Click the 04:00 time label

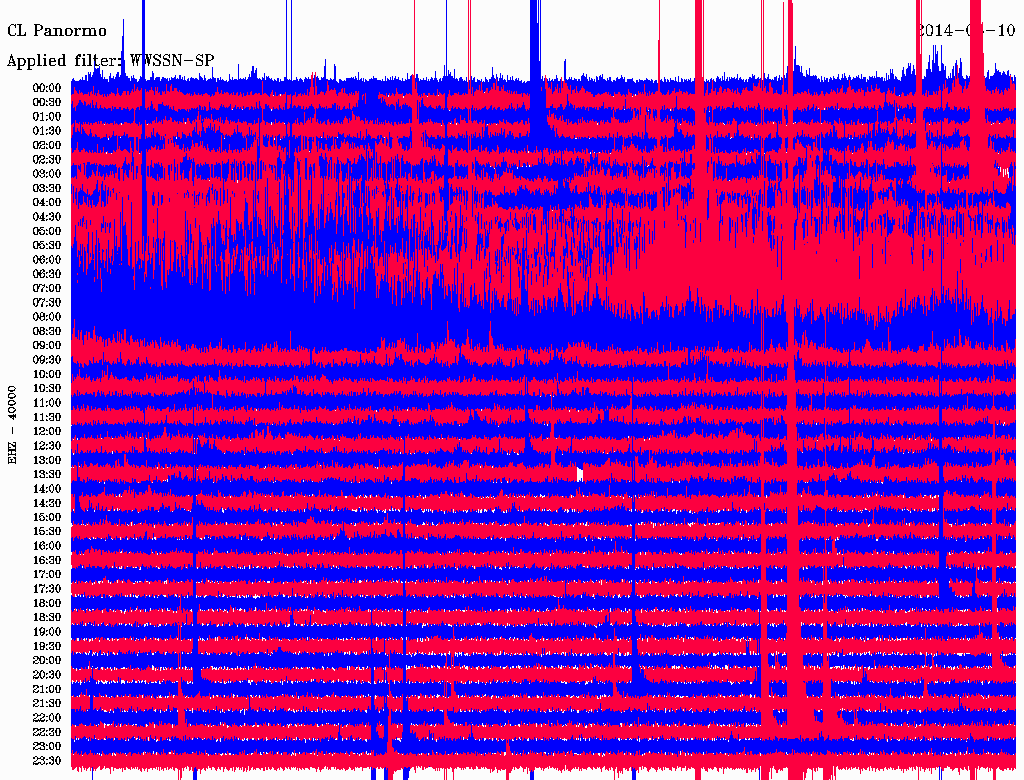point(47,203)
